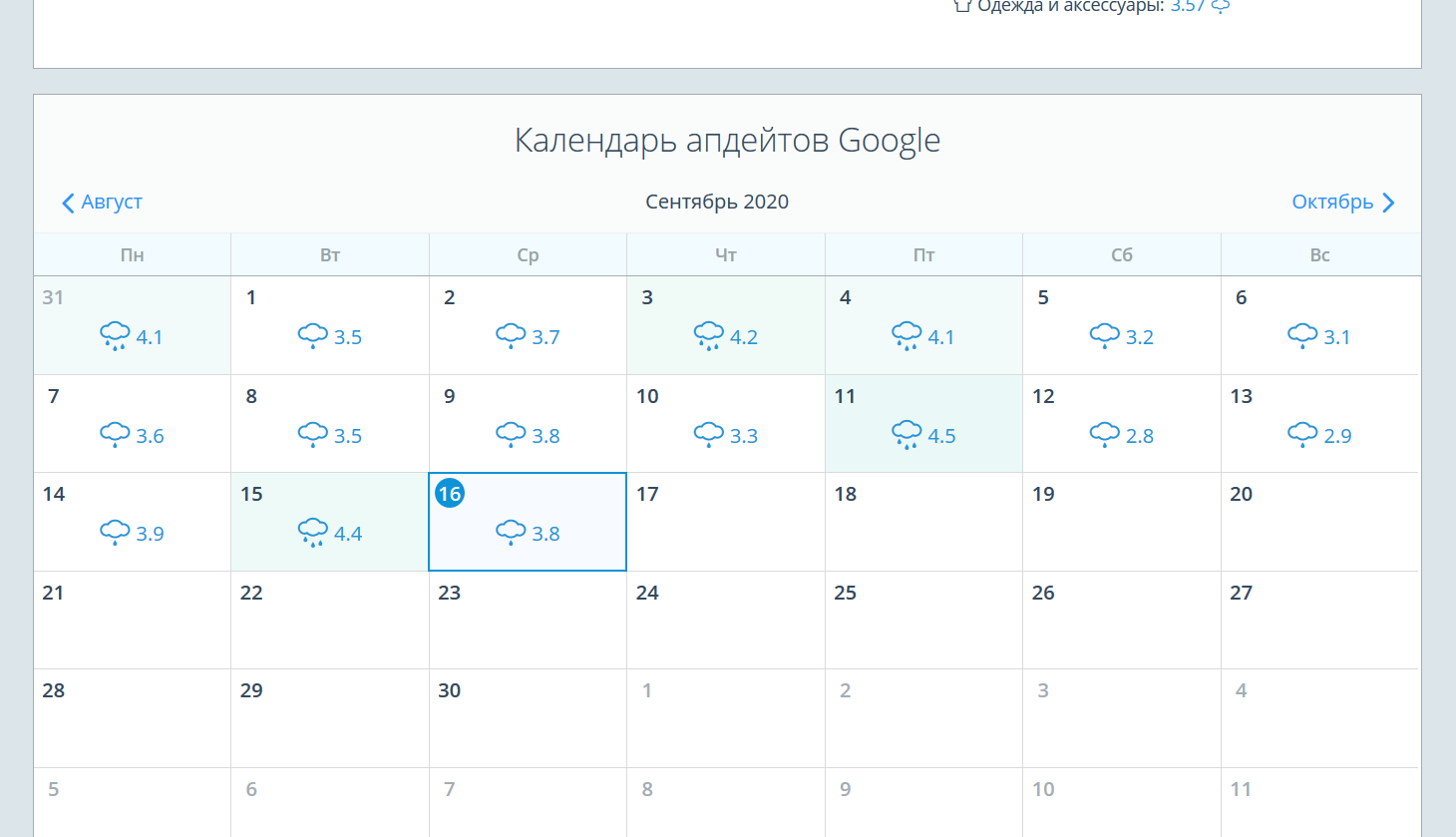
Task: Click the cloud icon on September 16
Action: [511, 533]
